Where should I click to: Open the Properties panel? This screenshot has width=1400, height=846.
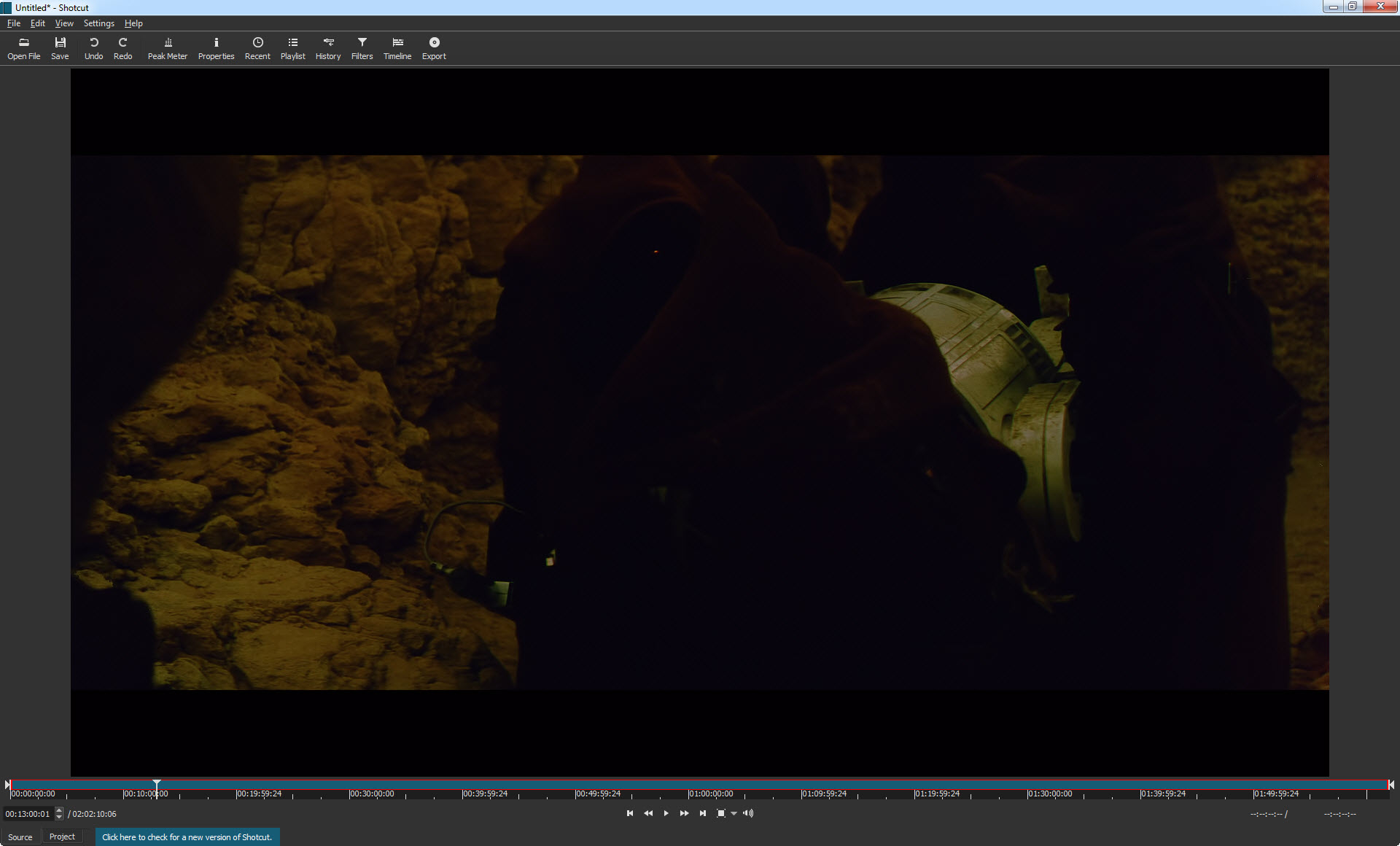click(x=216, y=48)
